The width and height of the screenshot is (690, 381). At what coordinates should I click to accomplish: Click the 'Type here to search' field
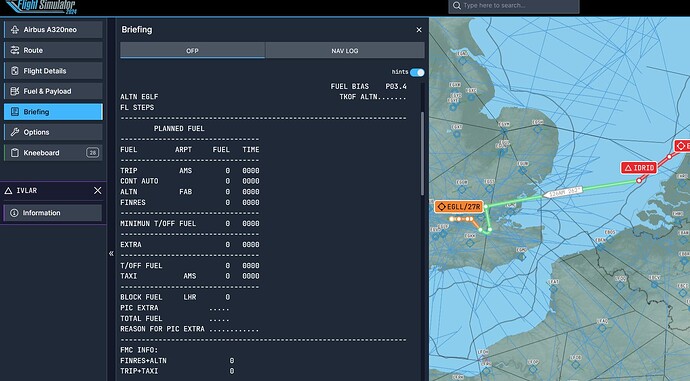click(514, 6)
